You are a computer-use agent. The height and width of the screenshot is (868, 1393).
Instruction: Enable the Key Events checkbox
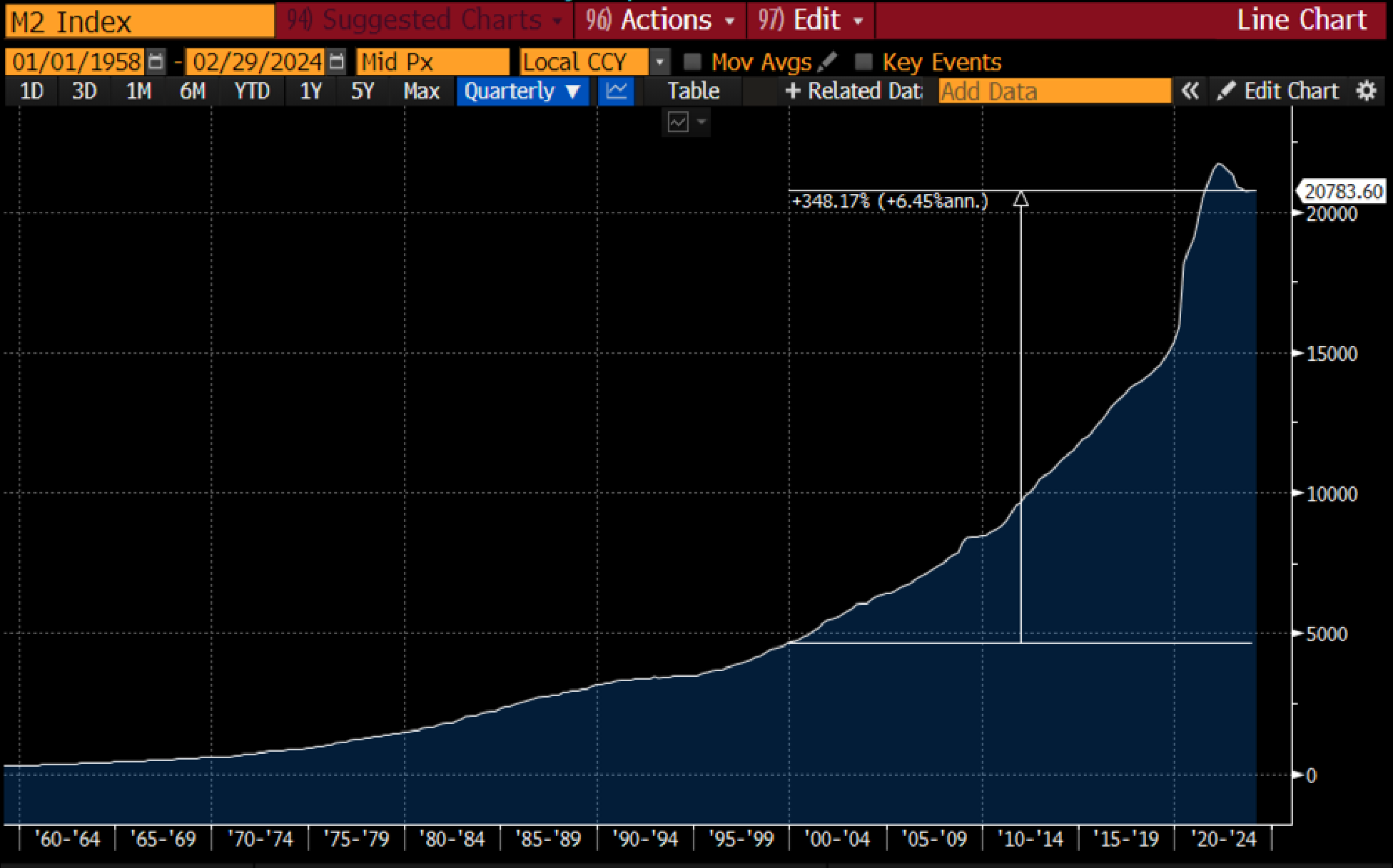tap(863, 61)
